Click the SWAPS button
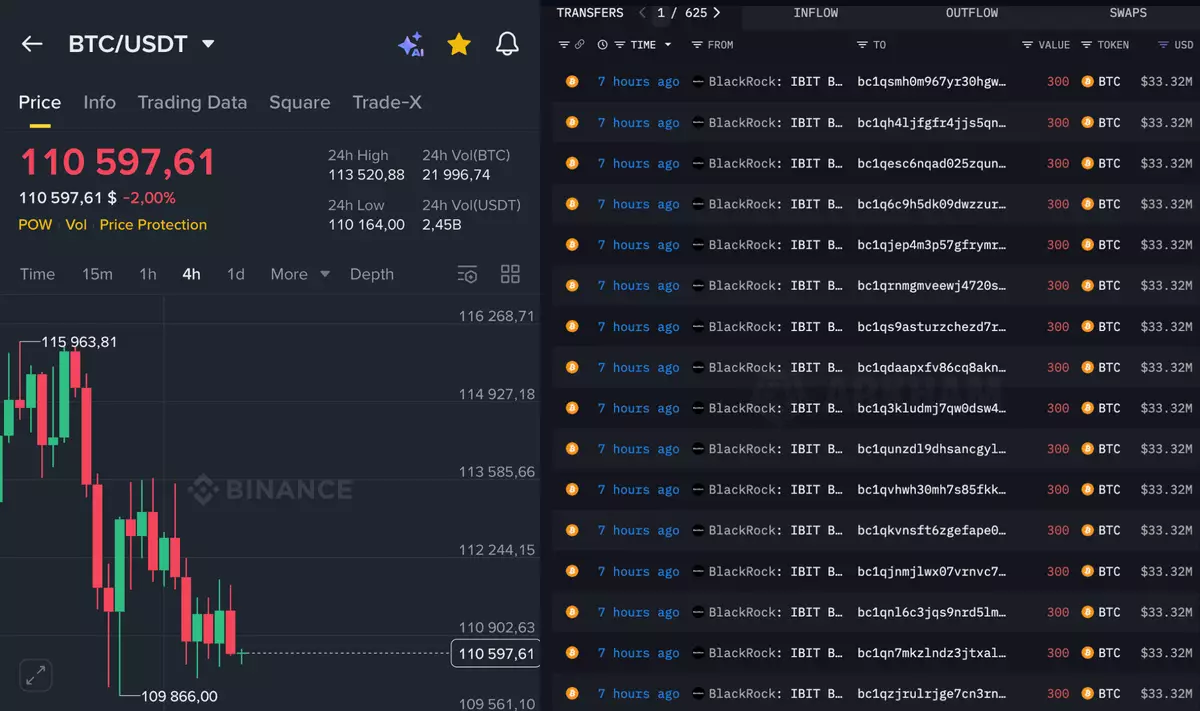The width and height of the screenshot is (1200, 711). tap(1128, 13)
